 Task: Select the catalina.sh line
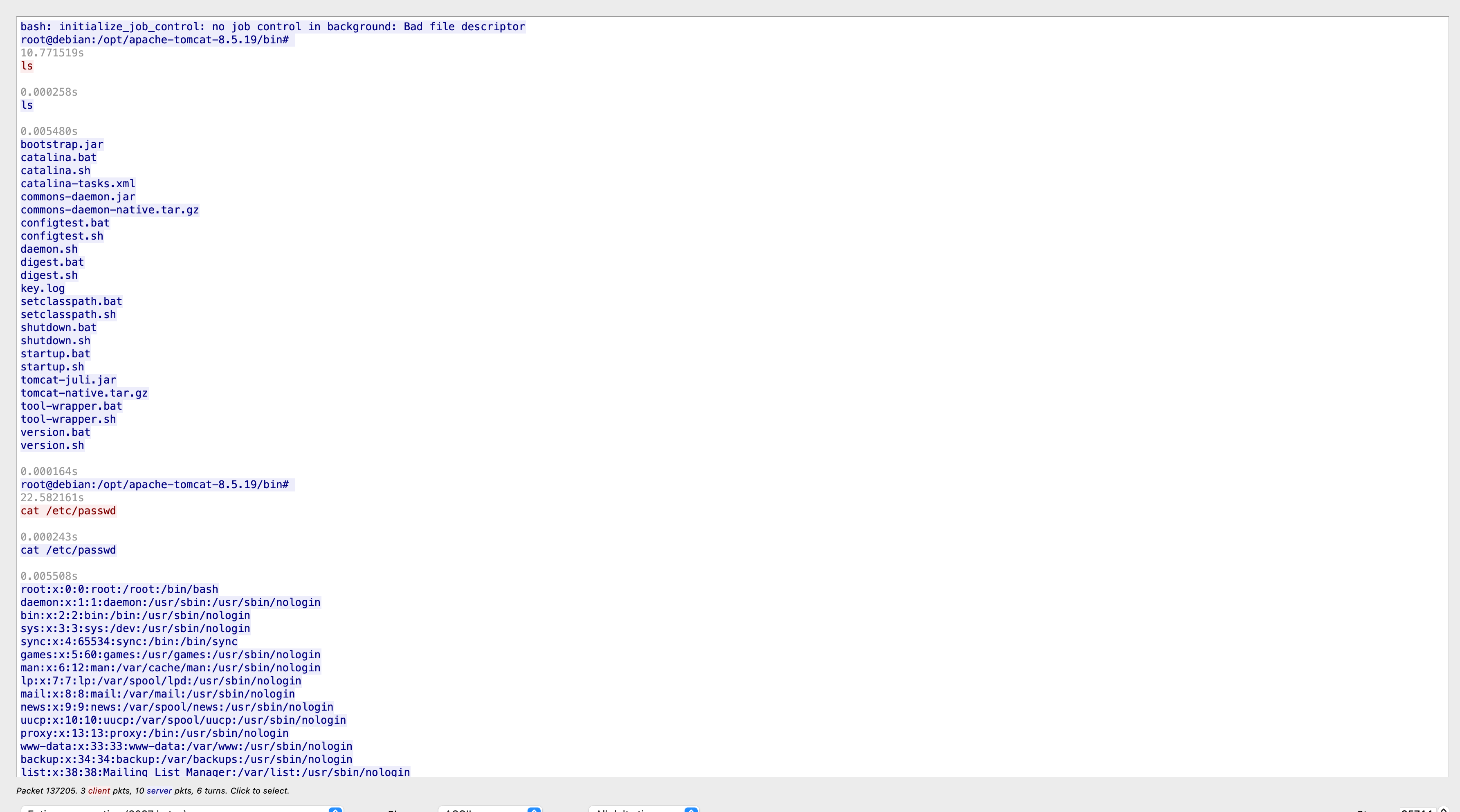(x=56, y=170)
